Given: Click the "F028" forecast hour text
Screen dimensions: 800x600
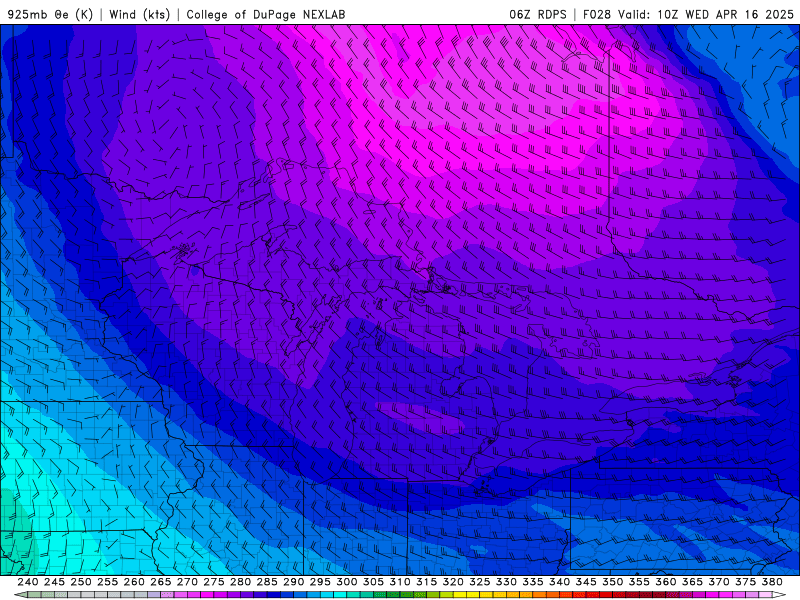Looking at the screenshot, I should coord(597,14).
